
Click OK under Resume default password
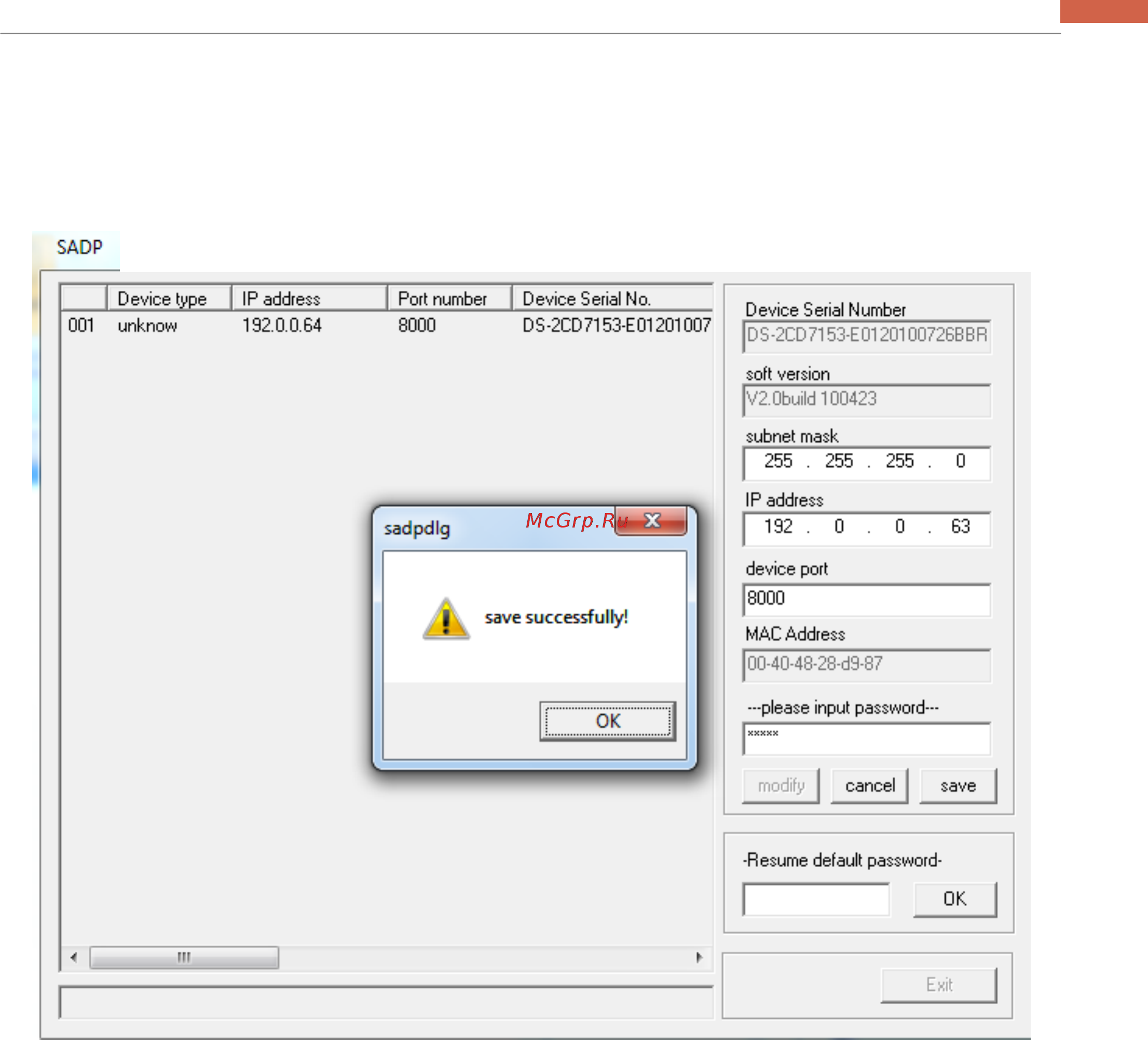[955, 899]
